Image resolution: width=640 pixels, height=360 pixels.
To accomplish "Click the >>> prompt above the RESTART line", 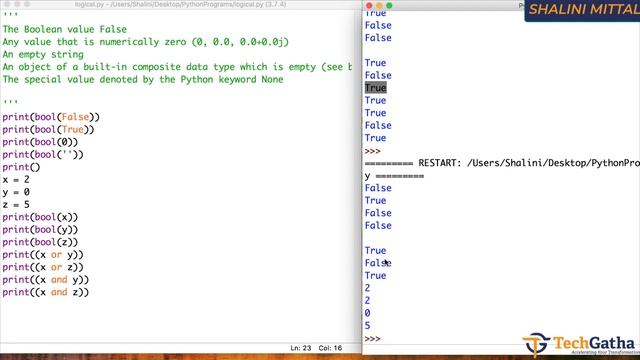I will pyautogui.click(x=373, y=151).
